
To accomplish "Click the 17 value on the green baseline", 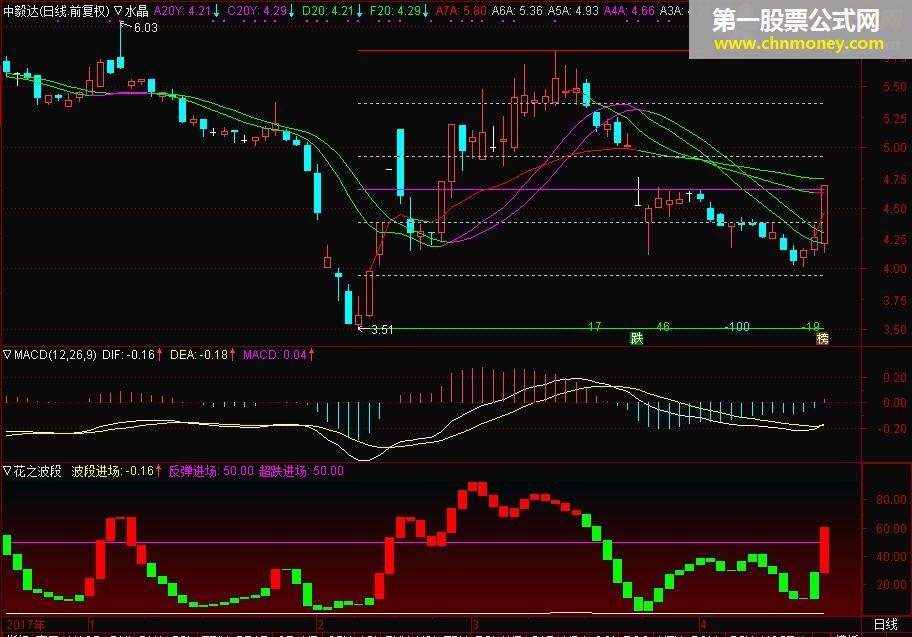I will pyautogui.click(x=594, y=327).
